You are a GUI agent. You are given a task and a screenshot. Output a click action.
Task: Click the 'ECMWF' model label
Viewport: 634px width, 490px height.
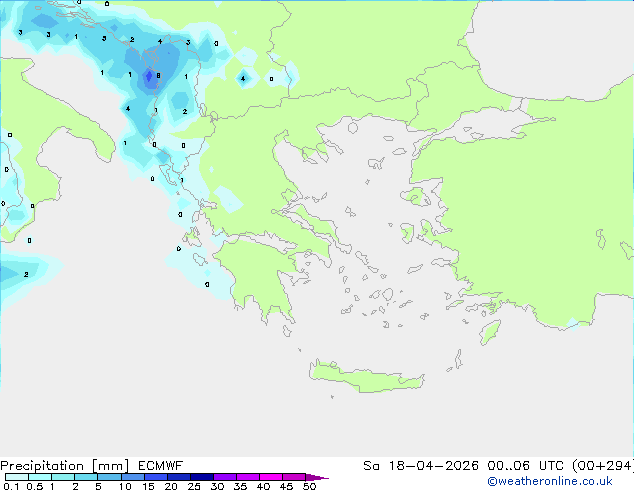pos(161,466)
